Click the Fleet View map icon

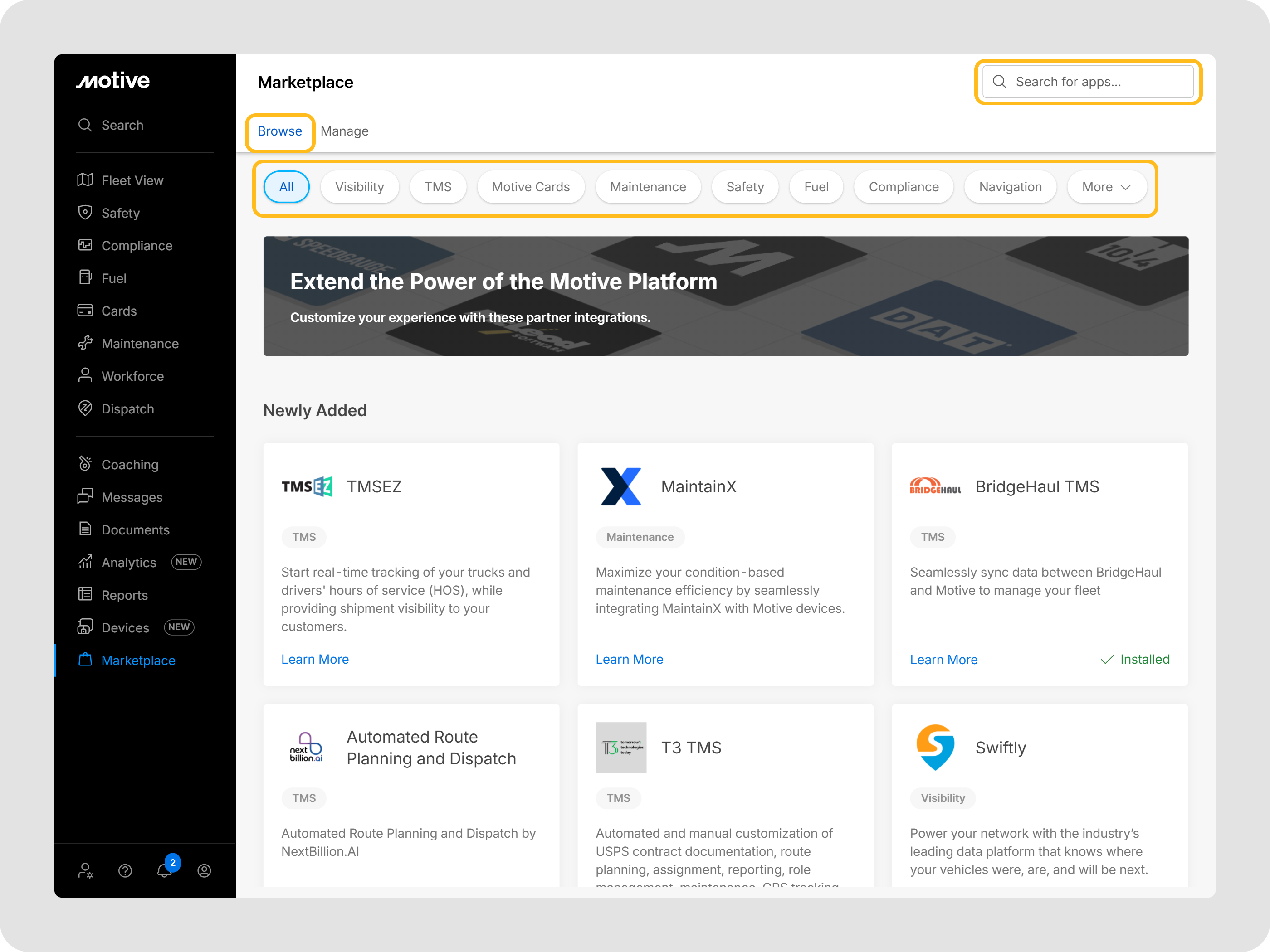pos(86,180)
